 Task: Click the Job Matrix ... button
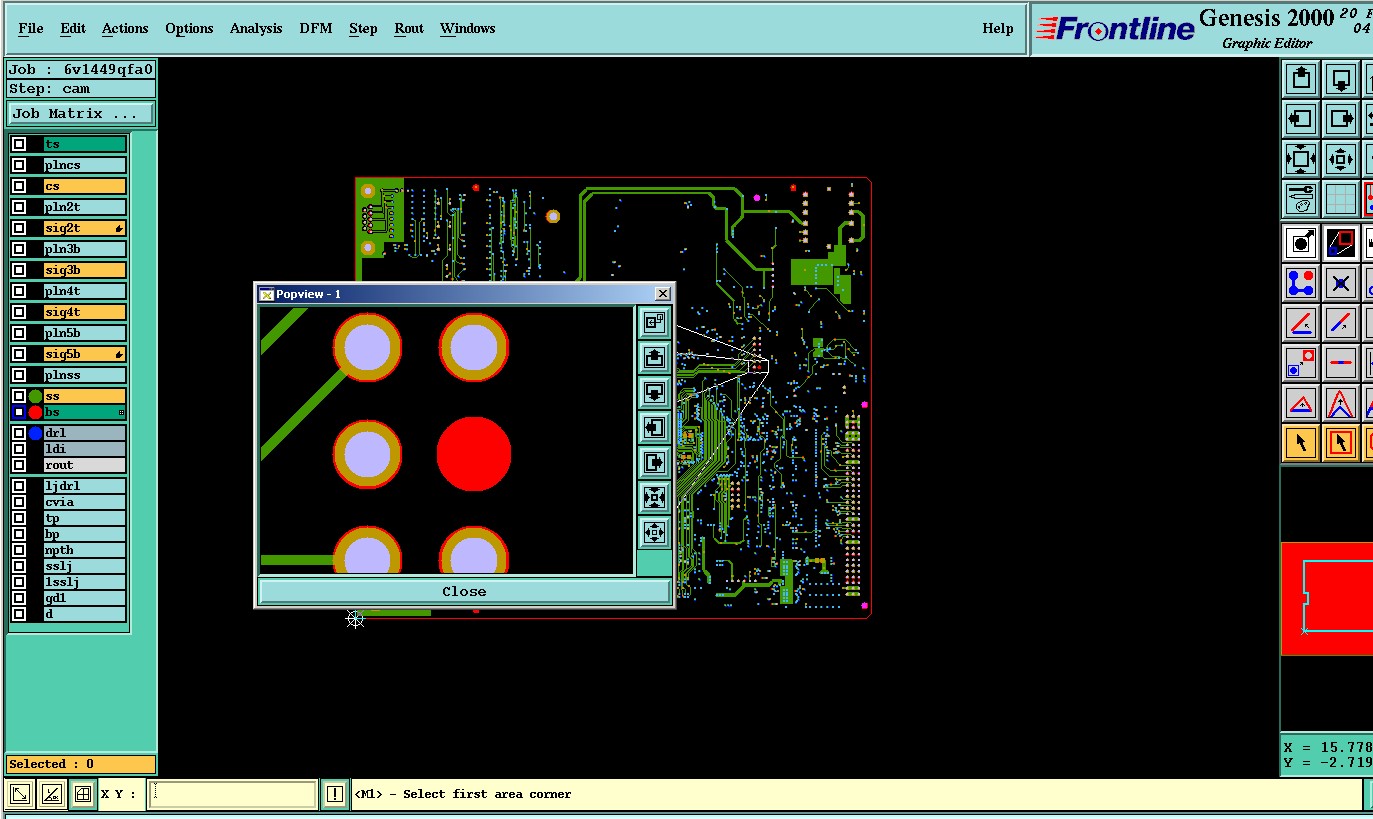81,114
